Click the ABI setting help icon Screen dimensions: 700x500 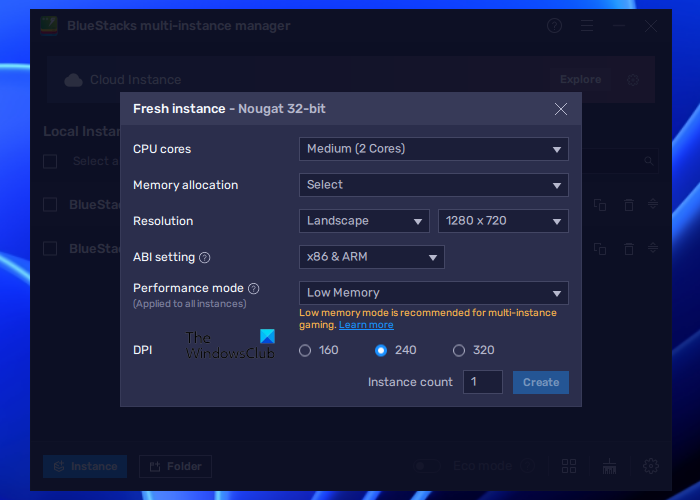click(204, 258)
